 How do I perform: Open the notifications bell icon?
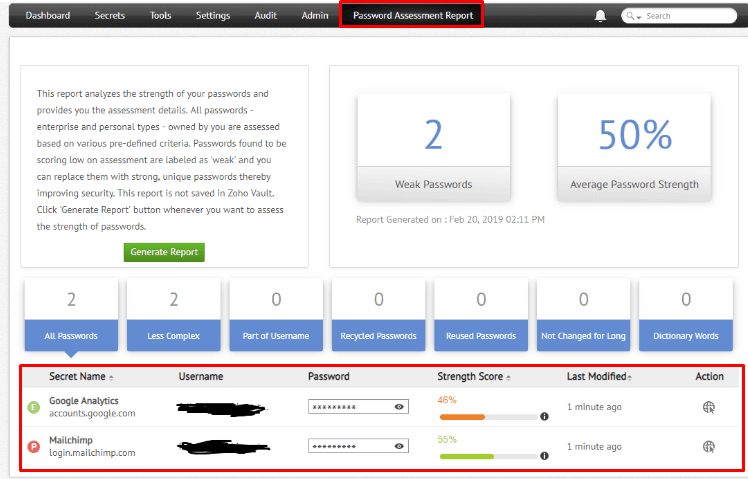tap(600, 16)
